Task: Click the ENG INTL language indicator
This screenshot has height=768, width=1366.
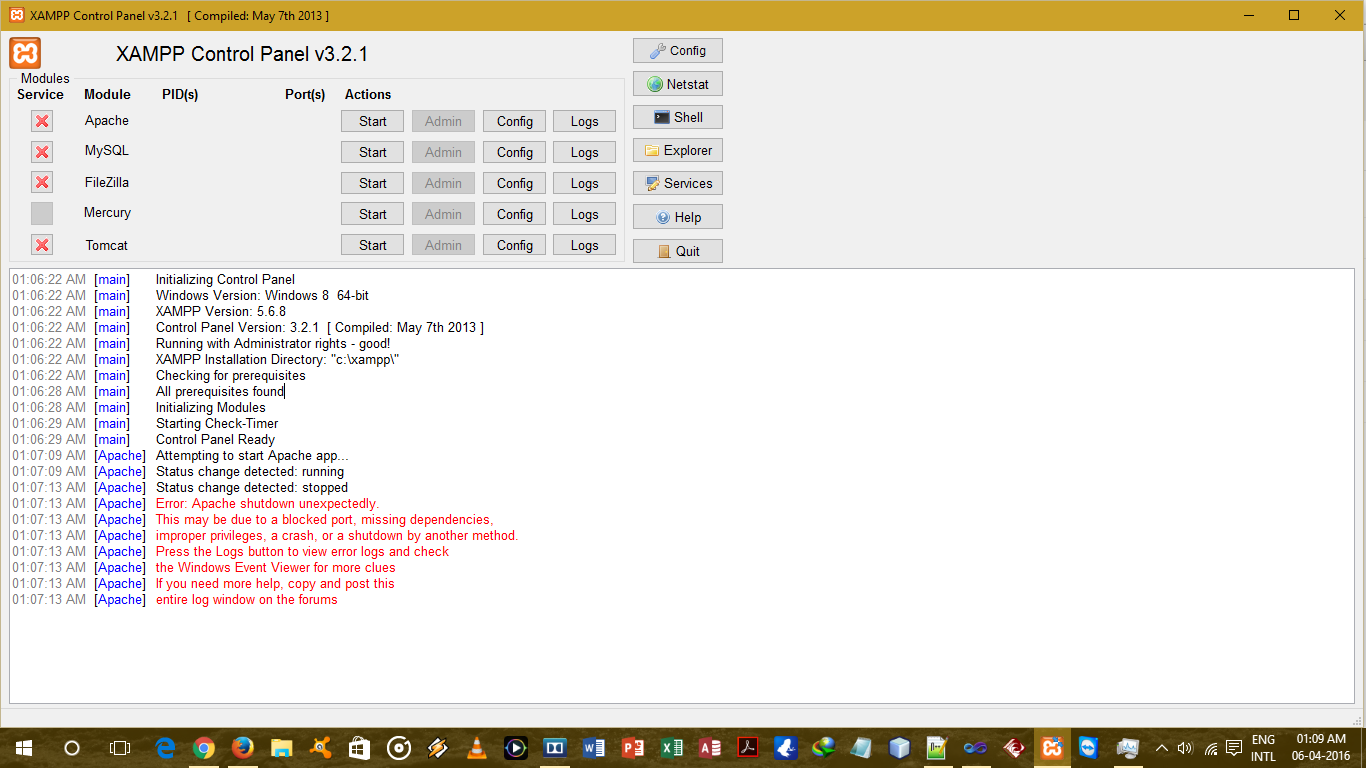Action: [x=1264, y=748]
